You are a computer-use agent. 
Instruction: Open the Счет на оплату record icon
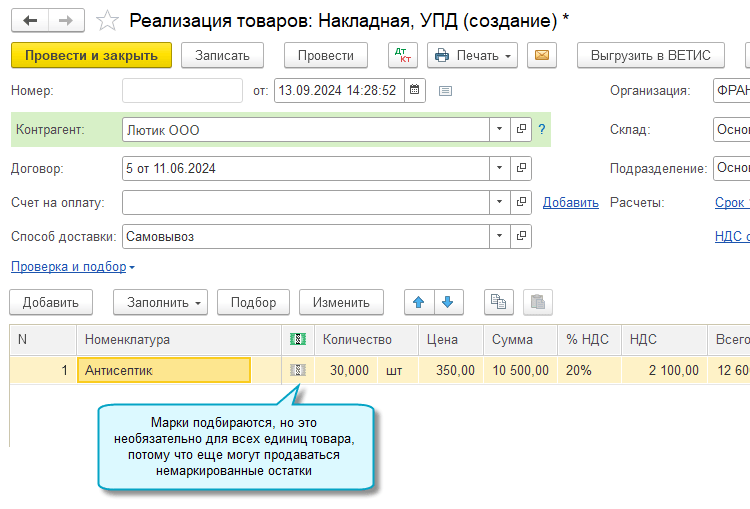click(521, 202)
